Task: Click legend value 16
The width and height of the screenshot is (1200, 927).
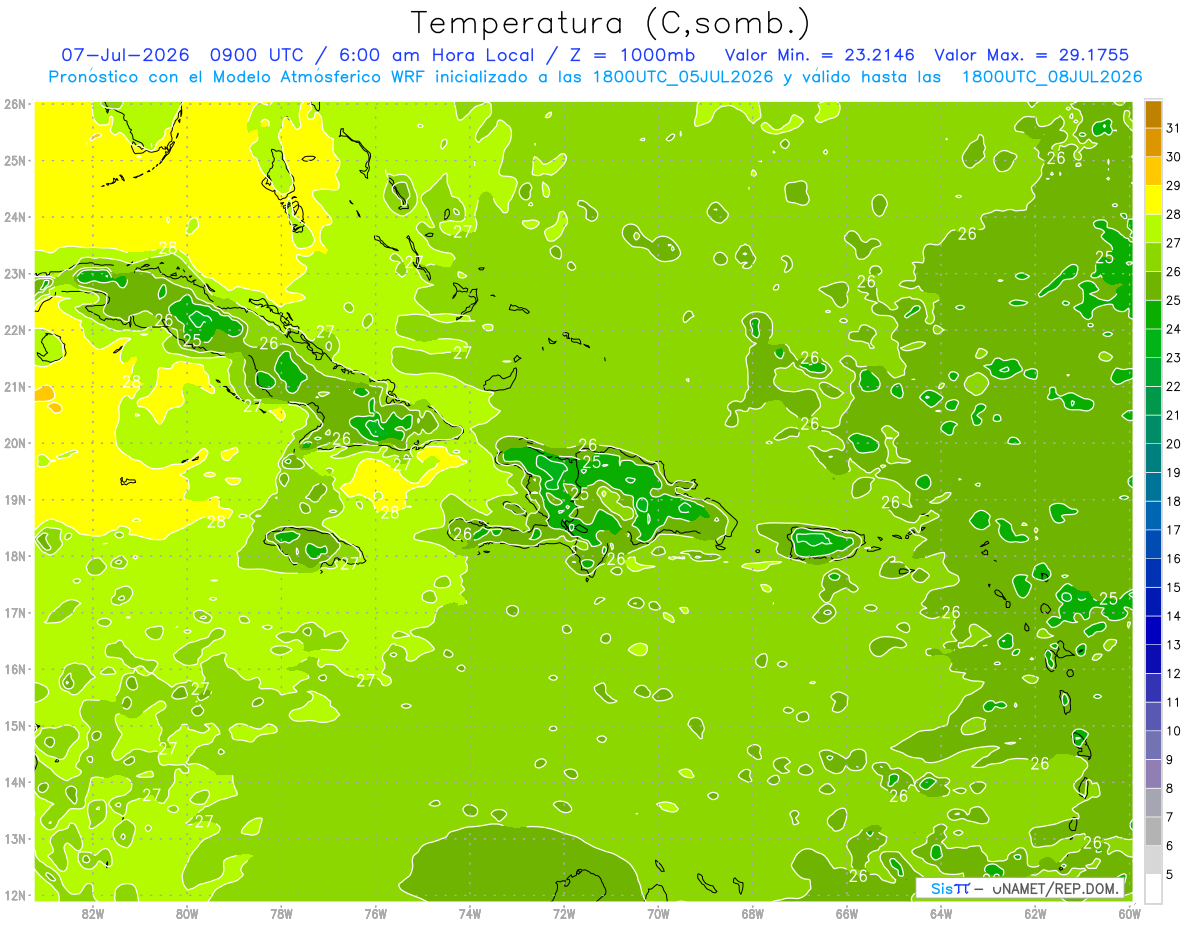Action: pos(1174,559)
